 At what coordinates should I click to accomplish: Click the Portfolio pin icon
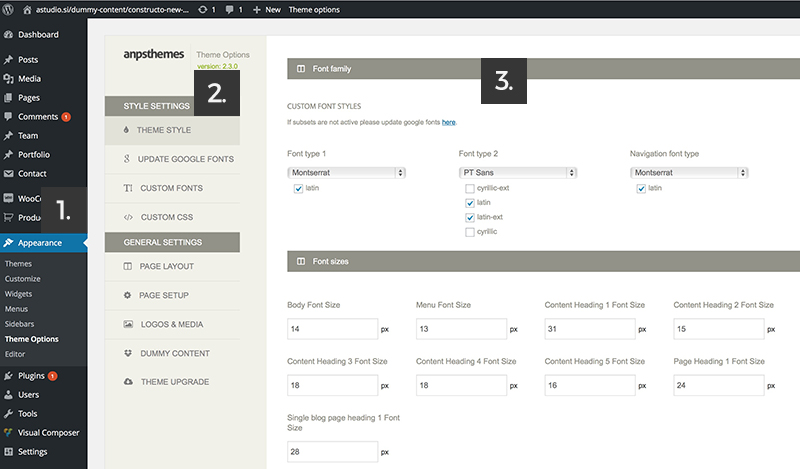point(8,155)
